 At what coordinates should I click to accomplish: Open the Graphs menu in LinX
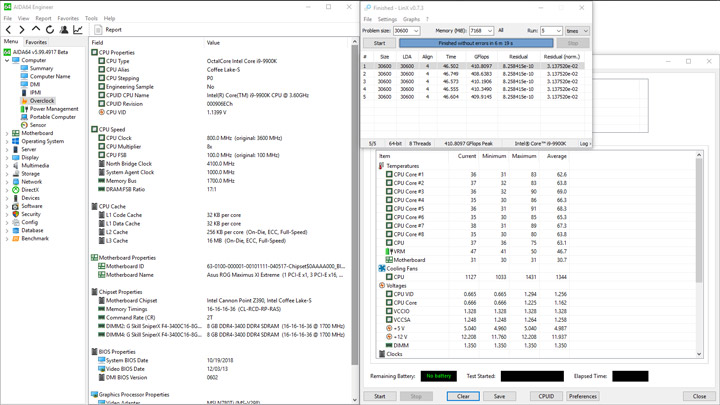click(411, 19)
